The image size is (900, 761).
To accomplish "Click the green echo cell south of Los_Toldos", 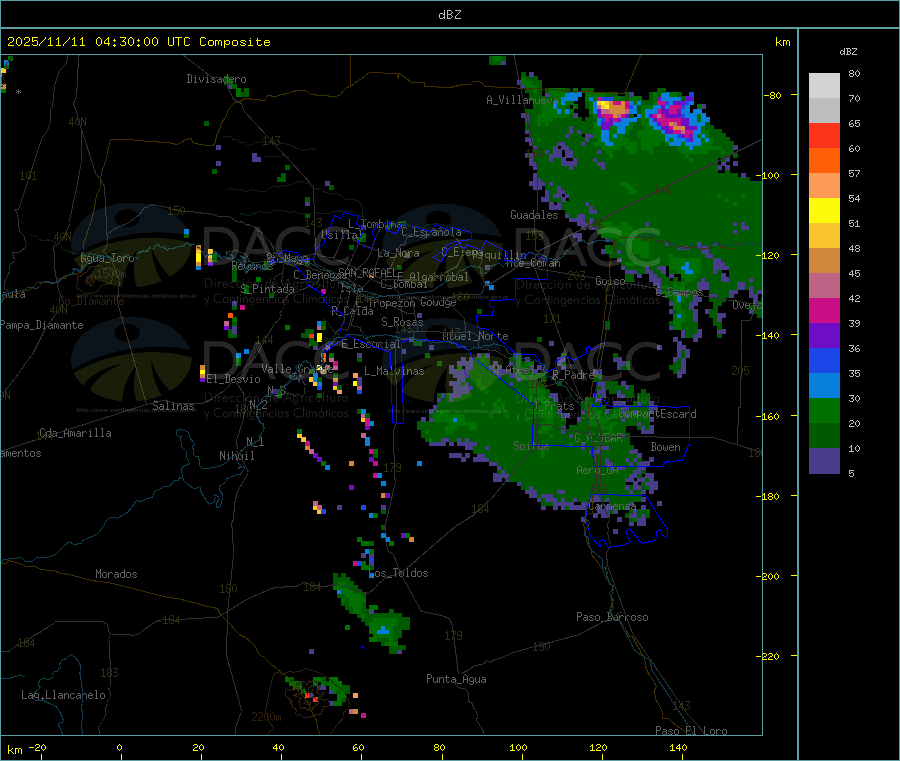I will [x=373, y=612].
